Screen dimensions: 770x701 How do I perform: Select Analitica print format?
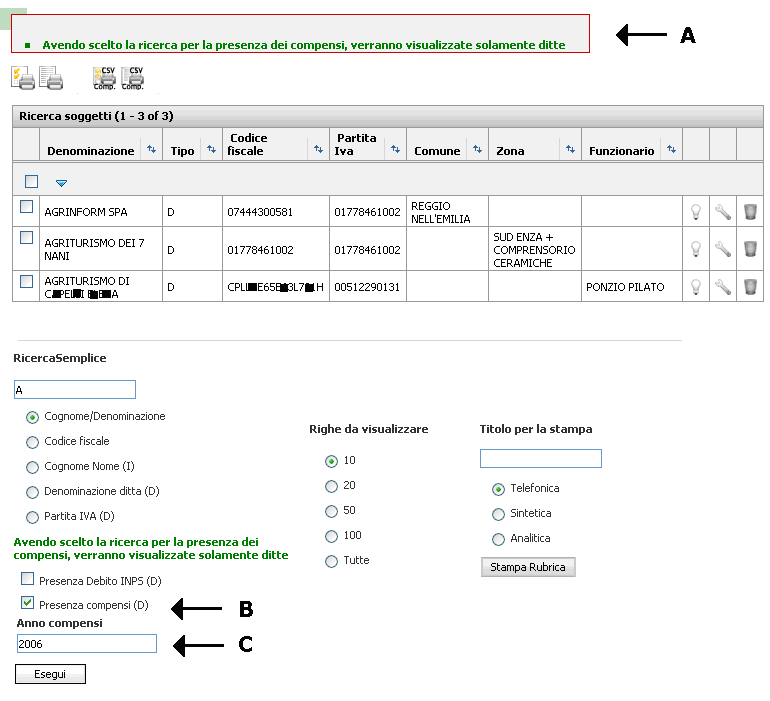pyautogui.click(x=498, y=539)
